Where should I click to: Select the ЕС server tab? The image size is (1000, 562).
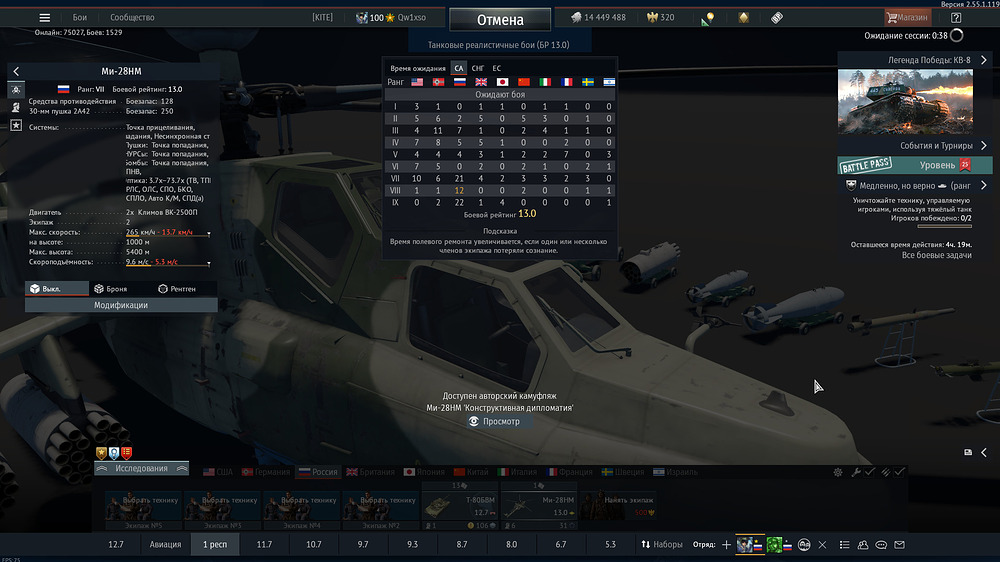click(x=497, y=68)
